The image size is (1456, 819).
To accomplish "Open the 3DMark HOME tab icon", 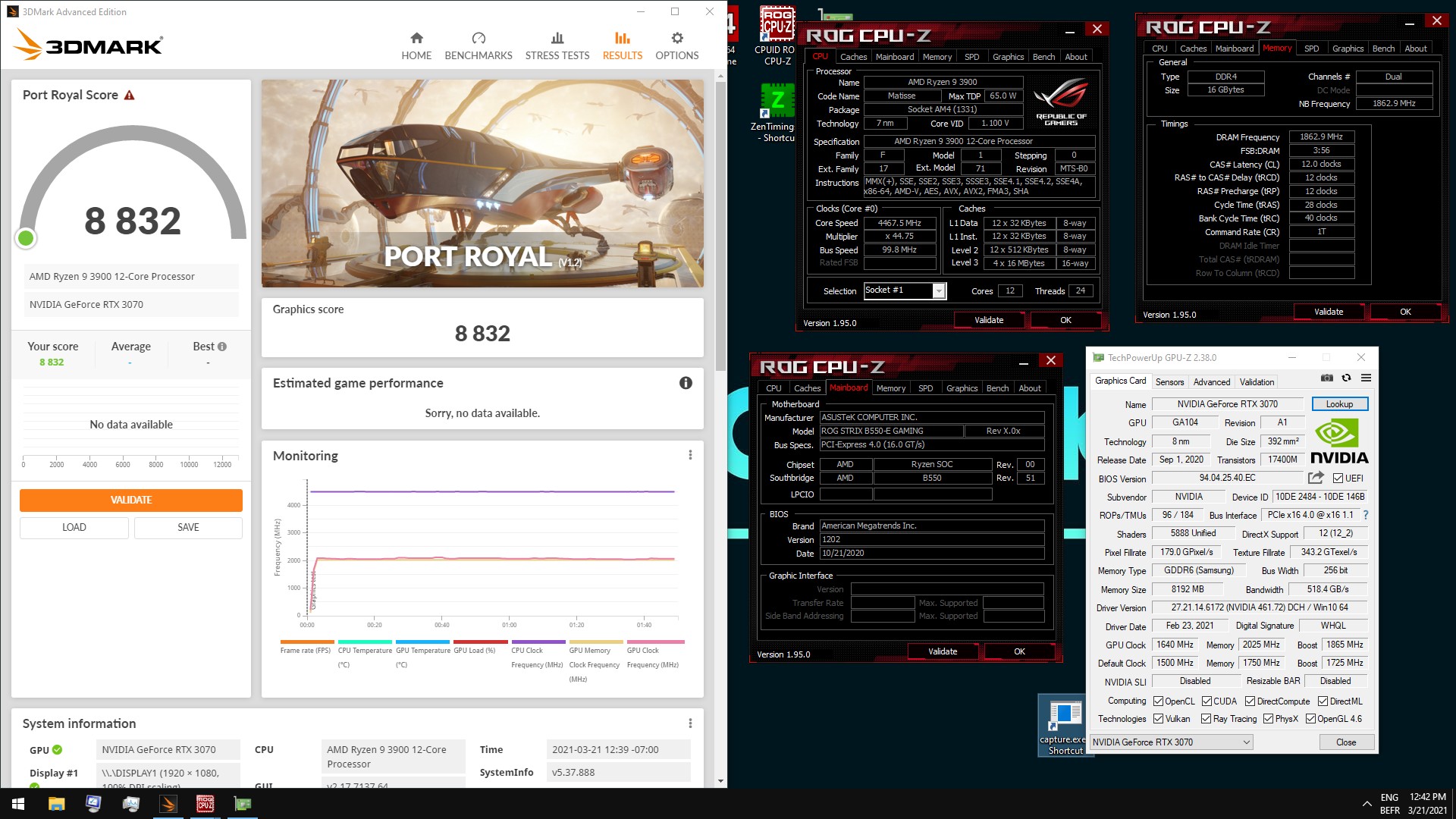I will (x=416, y=38).
